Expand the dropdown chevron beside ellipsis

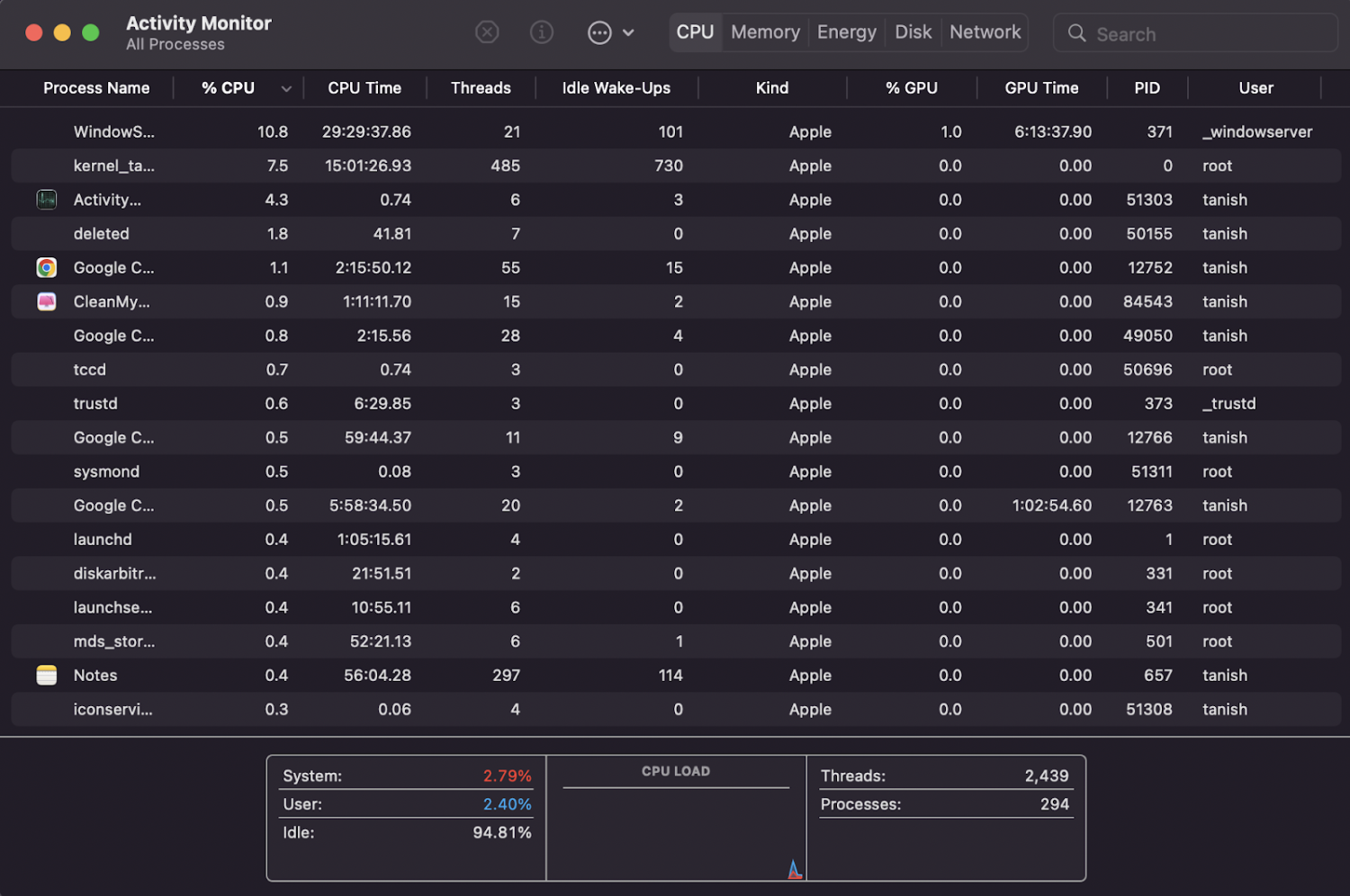click(628, 33)
